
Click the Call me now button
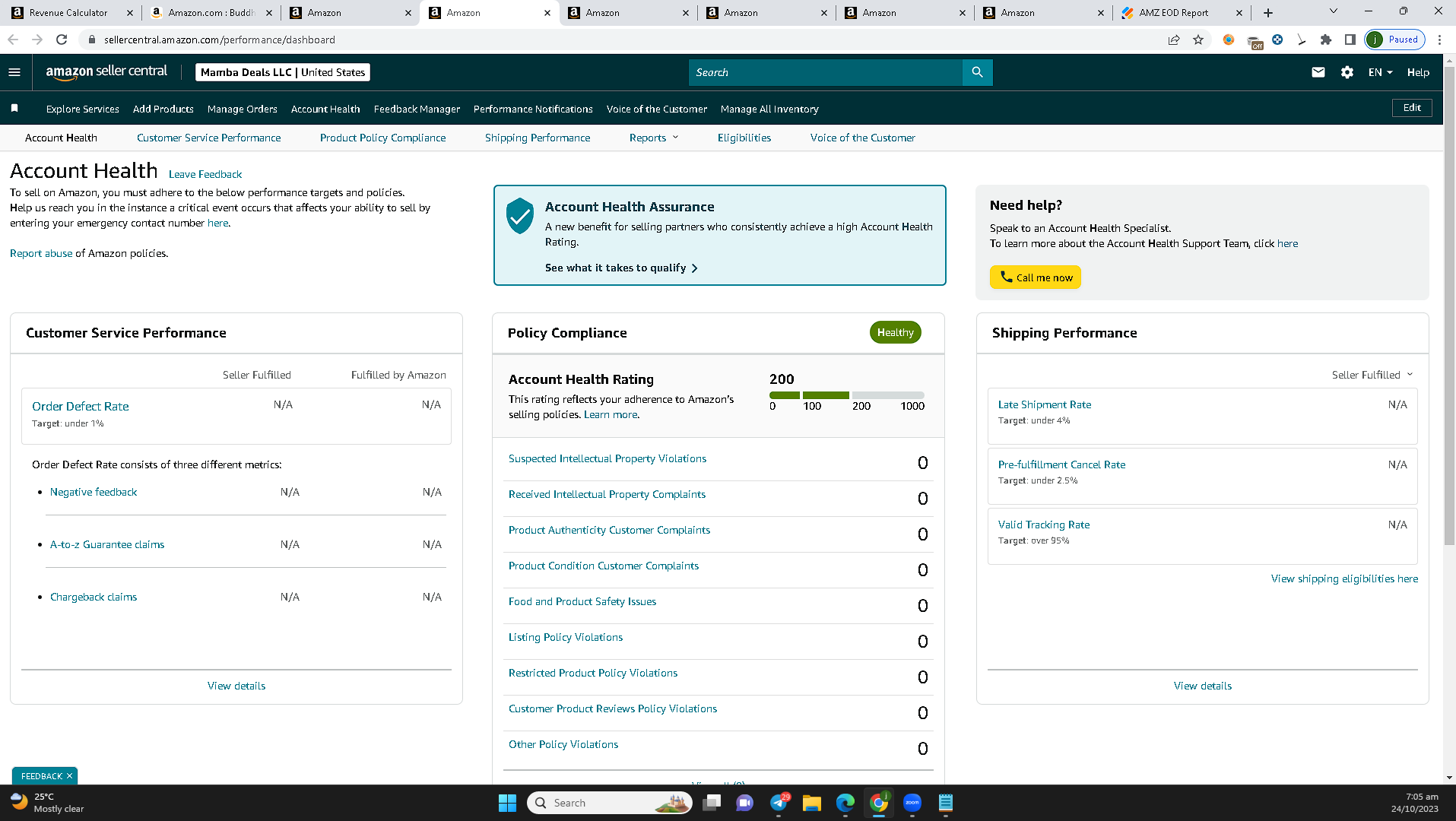tap(1035, 277)
